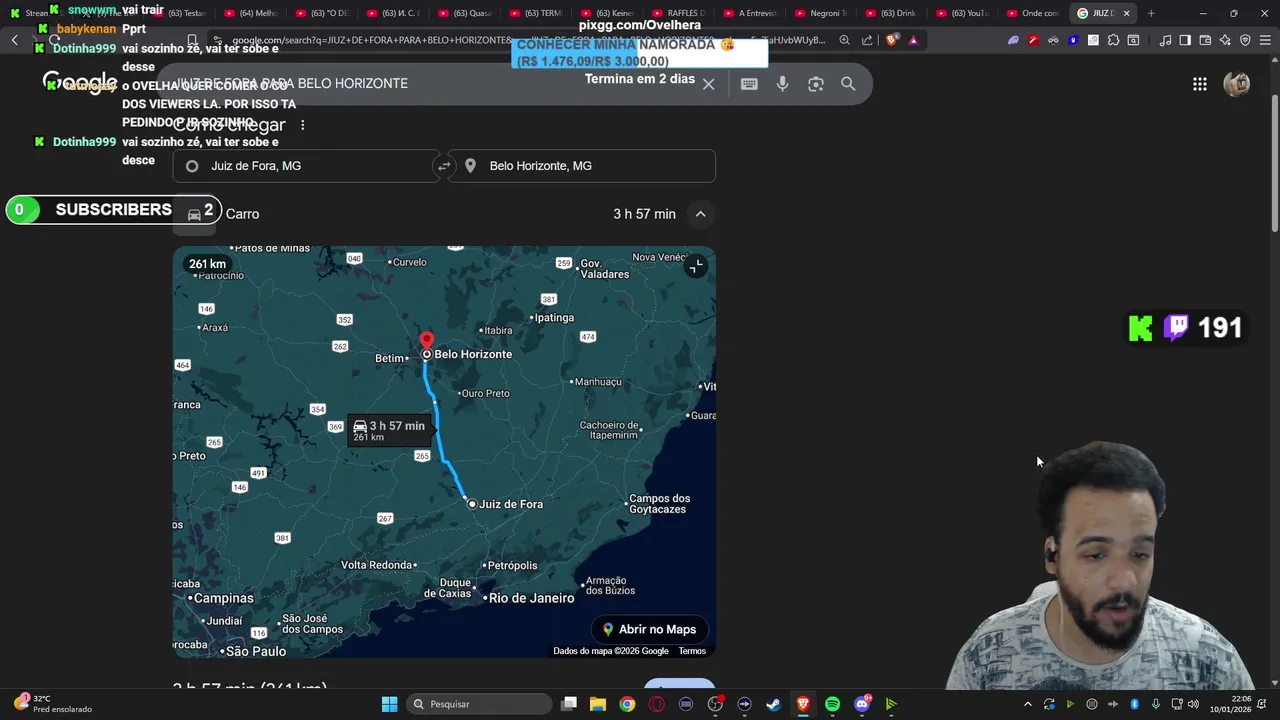Open the more options menu beside Como chegar
Image resolution: width=1280 pixels, height=720 pixels.
[302, 125]
